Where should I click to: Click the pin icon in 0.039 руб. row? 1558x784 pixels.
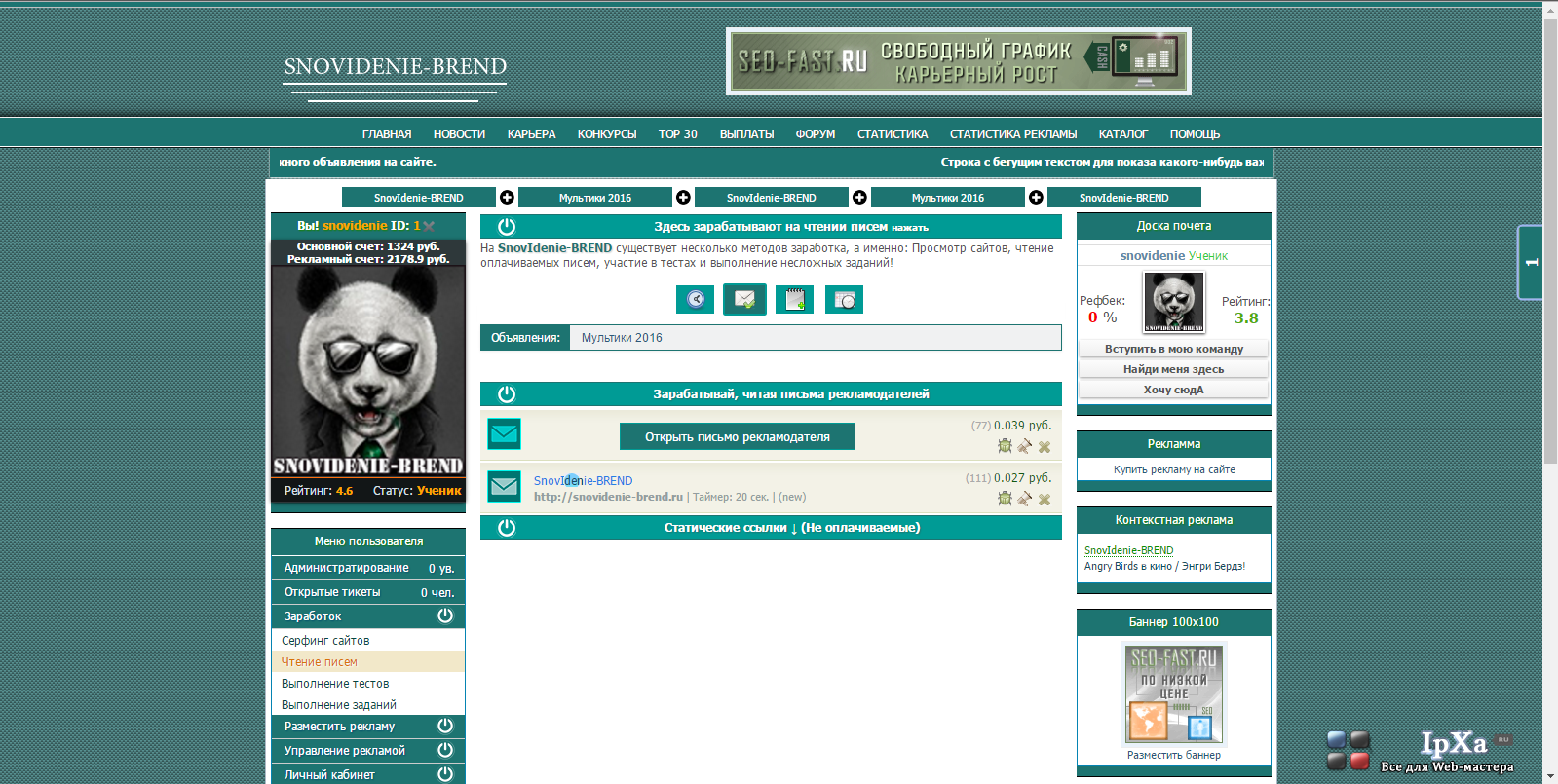1024,446
